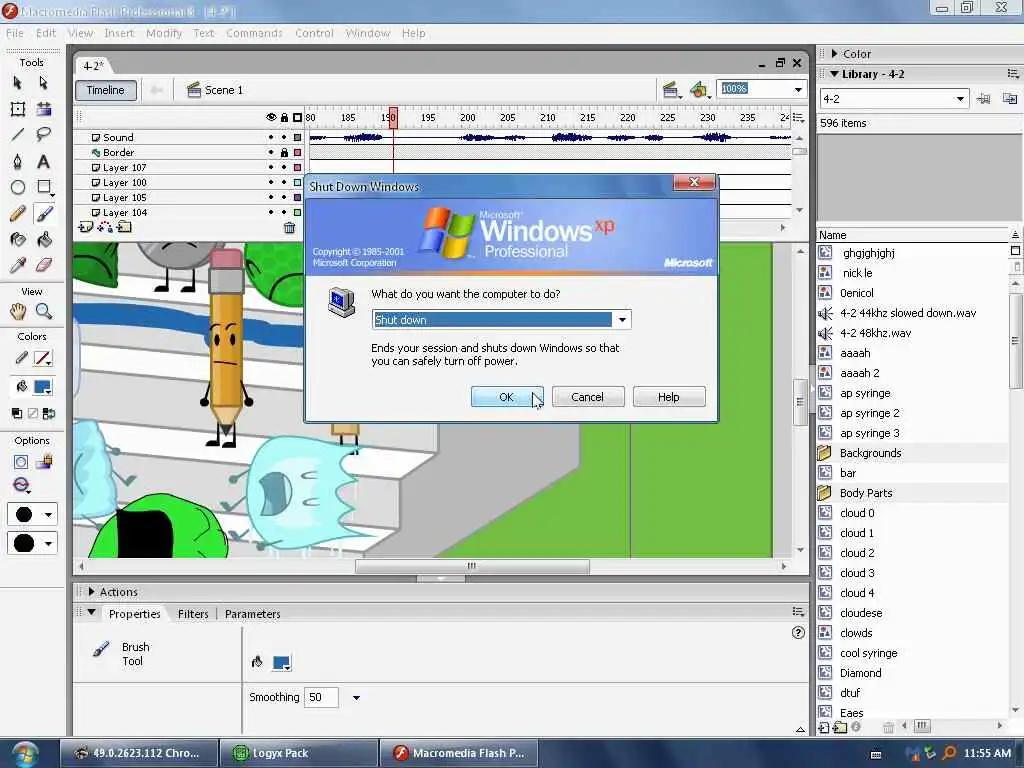Select the Eraser tool
The height and width of the screenshot is (768, 1024).
point(44,265)
